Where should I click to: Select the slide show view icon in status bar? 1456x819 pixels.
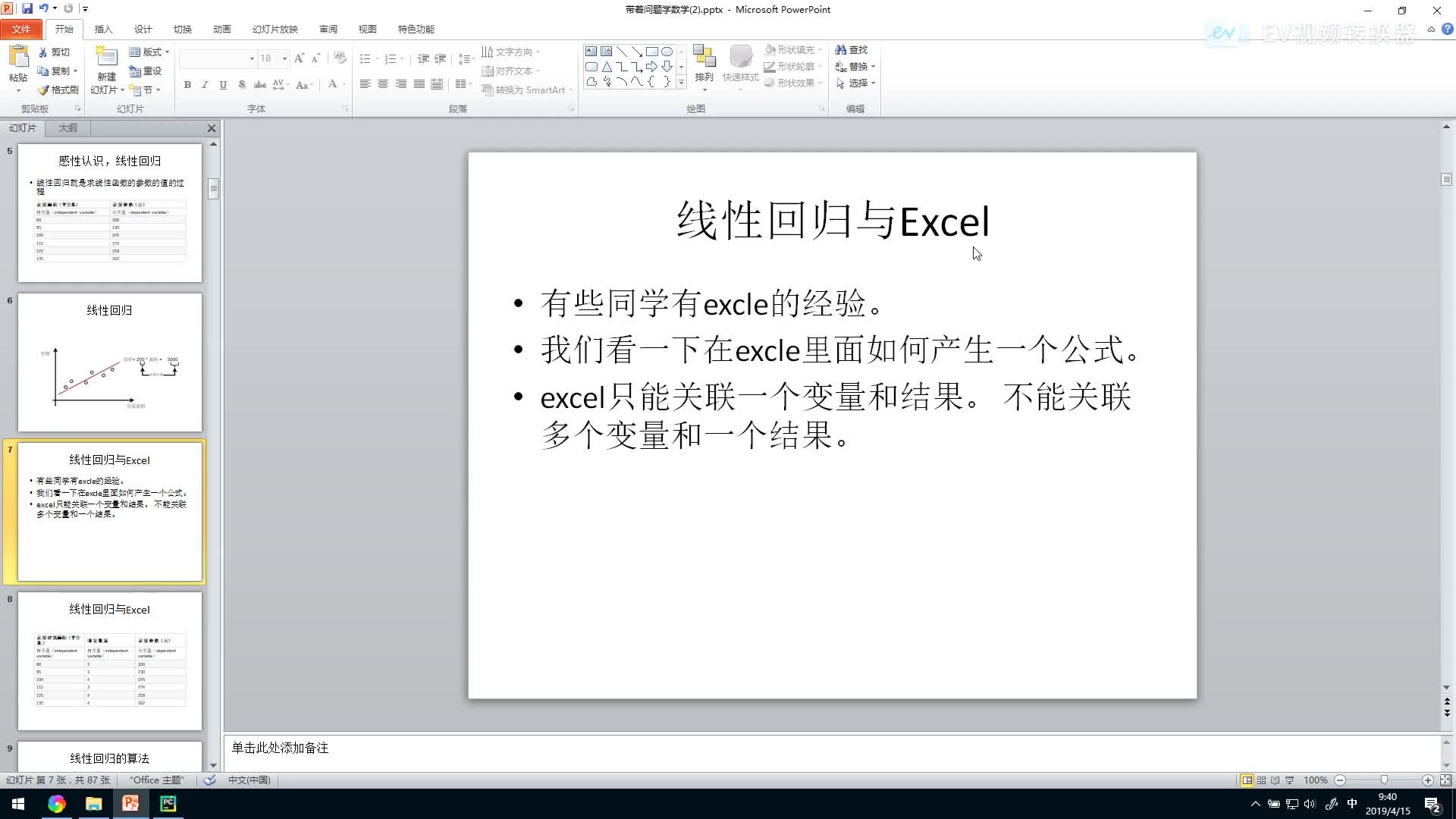pos(1289,780)
